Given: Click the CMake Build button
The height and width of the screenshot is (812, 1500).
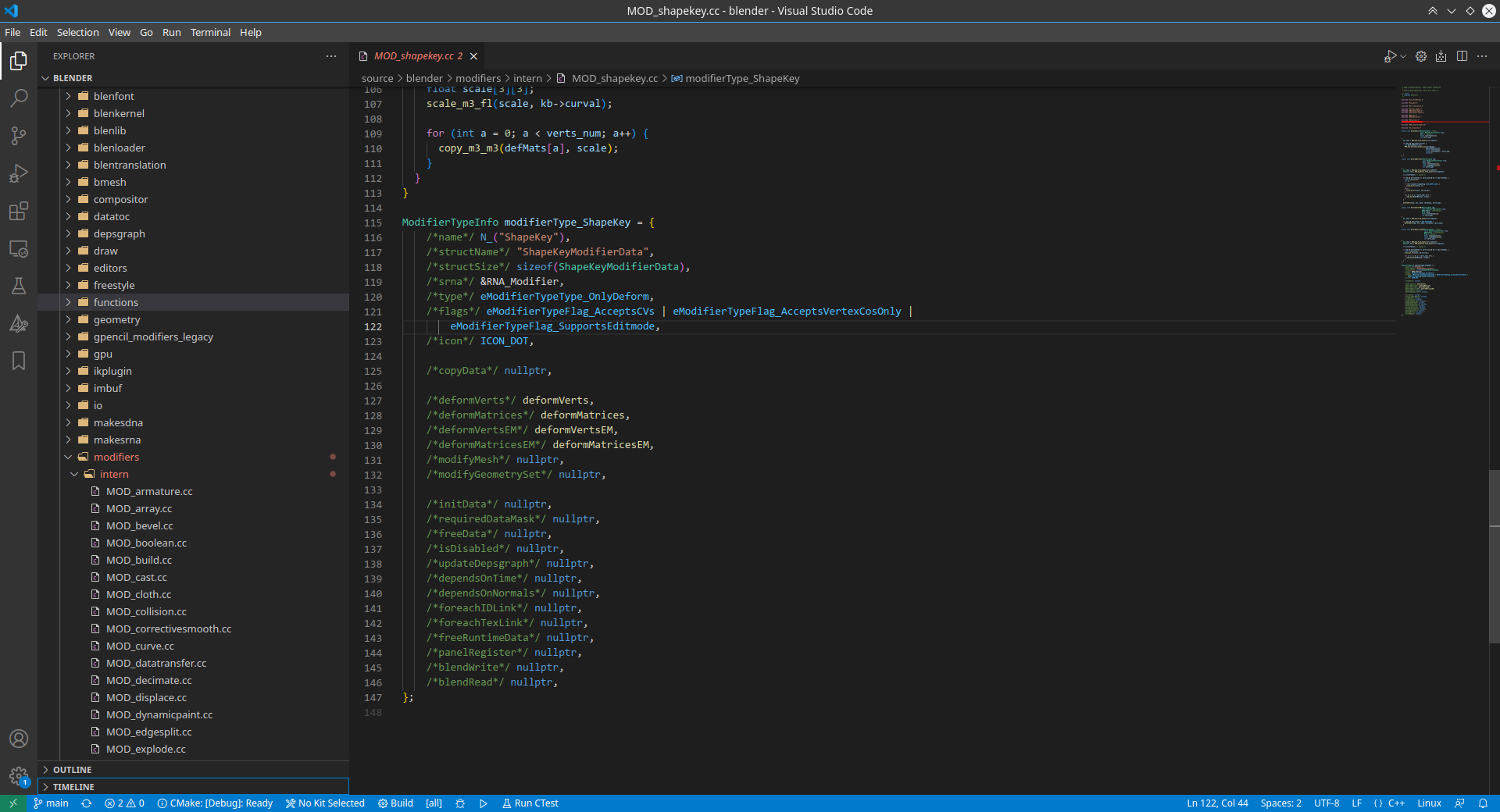Looking at the screenshot, I should tap(395, 803).
